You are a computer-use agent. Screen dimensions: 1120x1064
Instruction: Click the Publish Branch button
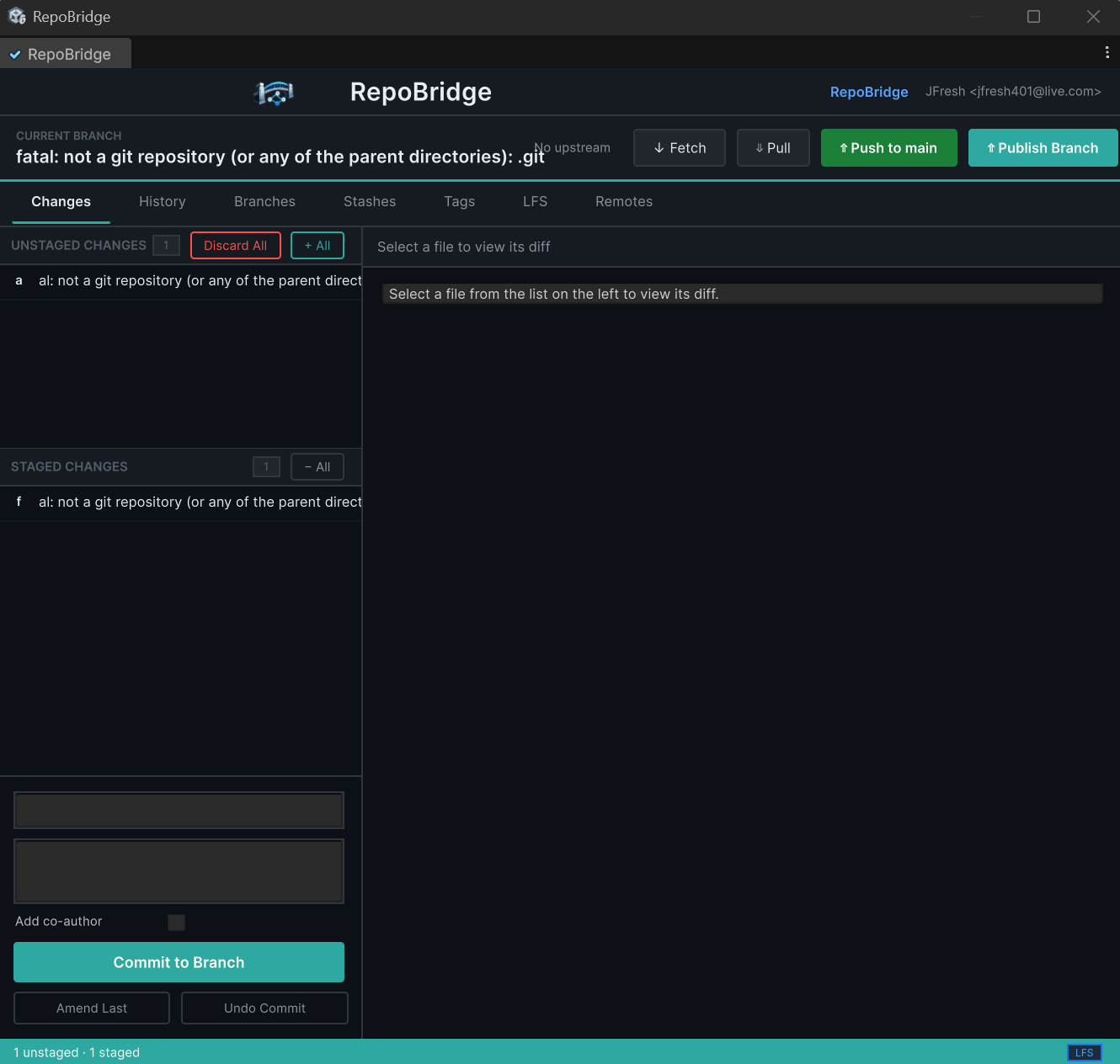1043,148
